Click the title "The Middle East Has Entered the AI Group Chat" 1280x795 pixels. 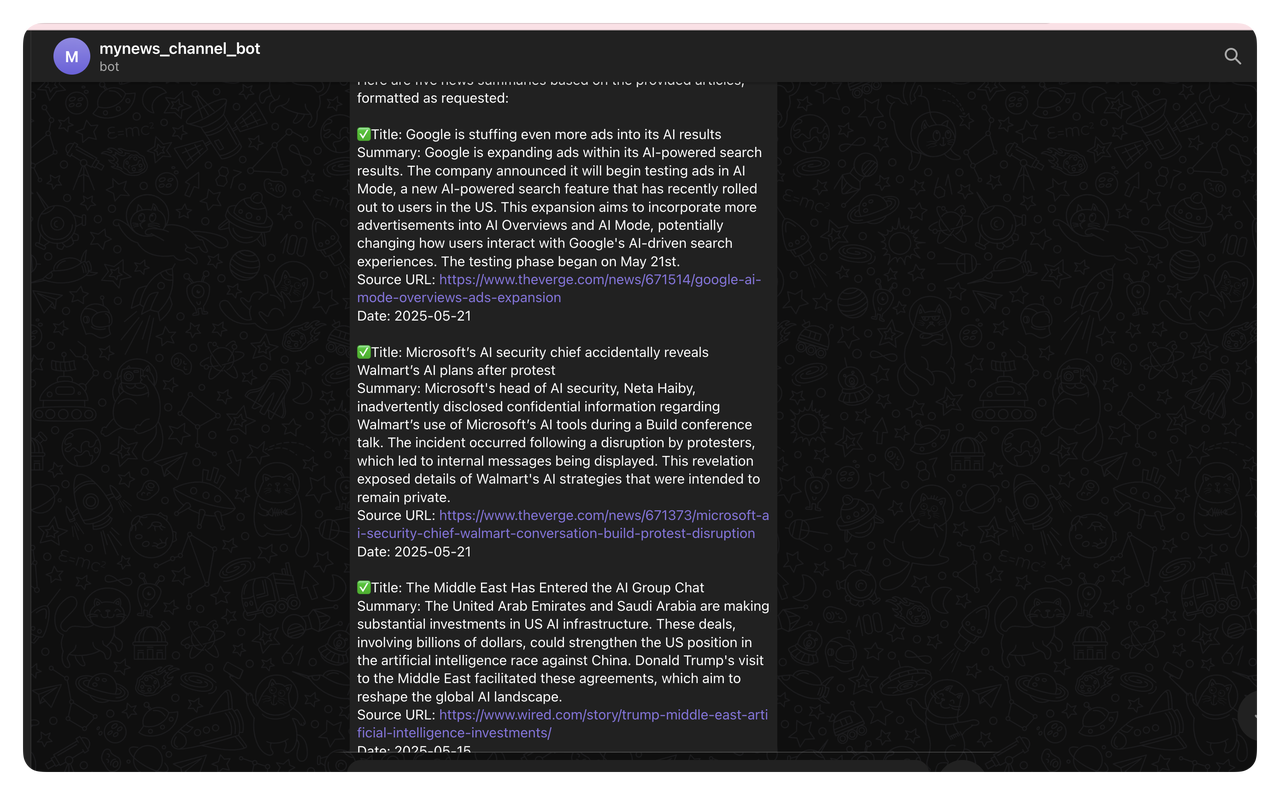tap(555, 588)
